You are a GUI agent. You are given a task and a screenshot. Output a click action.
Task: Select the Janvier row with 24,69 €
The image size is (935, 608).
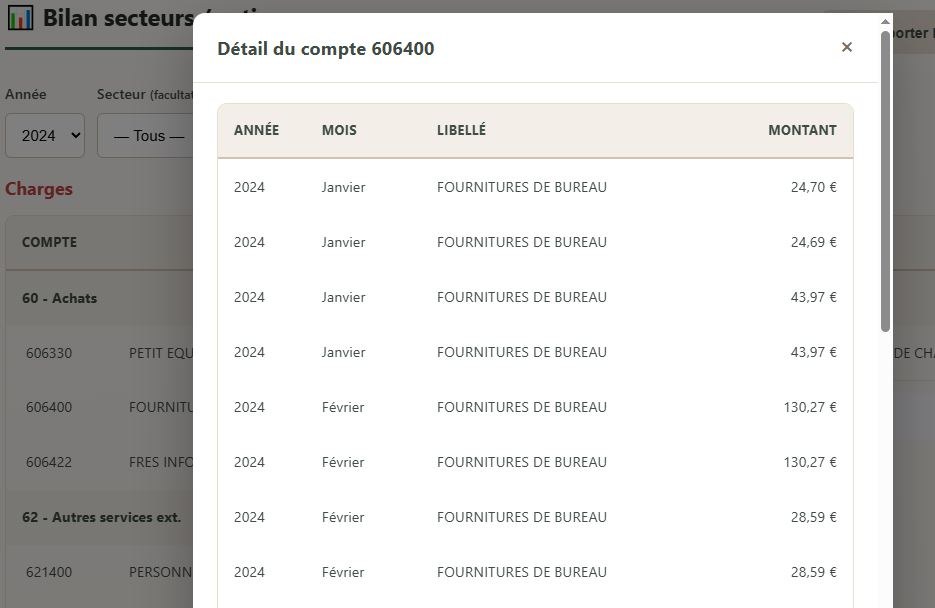pos(535,242)
